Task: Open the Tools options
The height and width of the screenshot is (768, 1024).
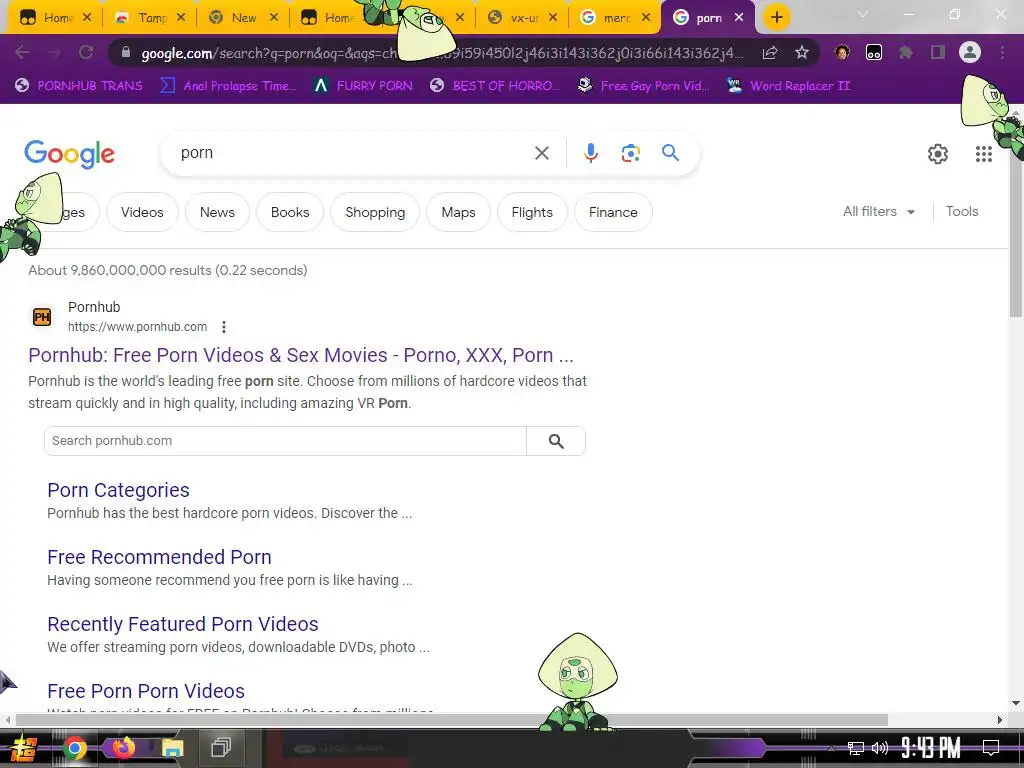Action: (962, 212)
